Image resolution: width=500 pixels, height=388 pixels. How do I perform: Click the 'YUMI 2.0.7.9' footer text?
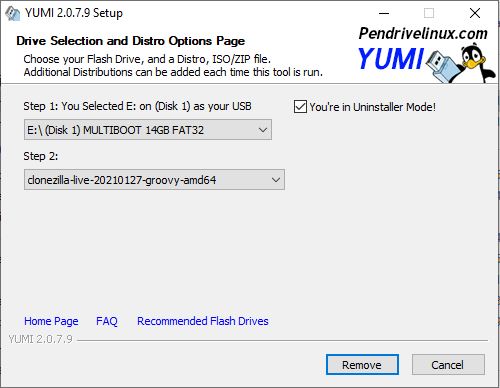click(40, 339)
